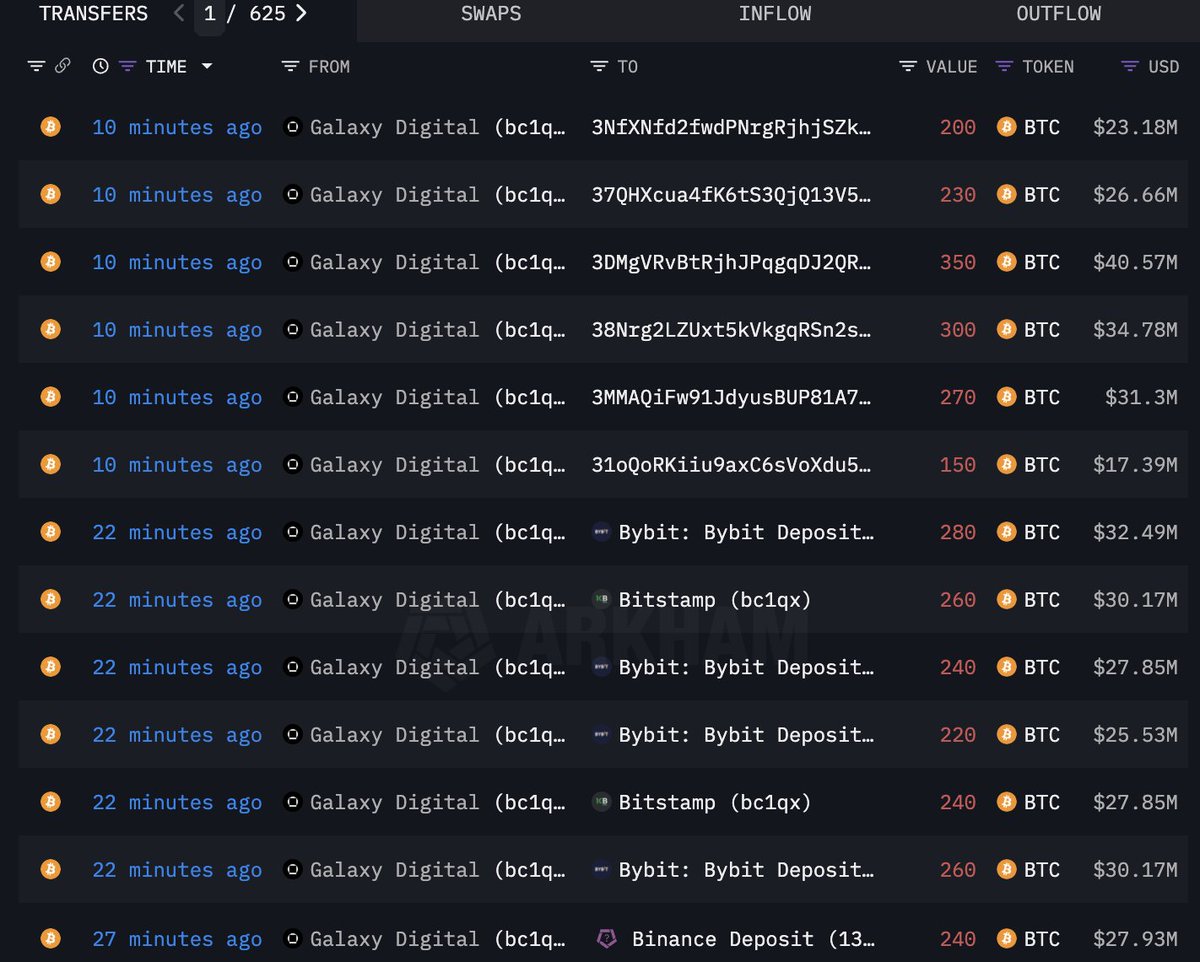Click the value 270 in the VALUE column
This screenshot has width=1200, height=962.
958,397
